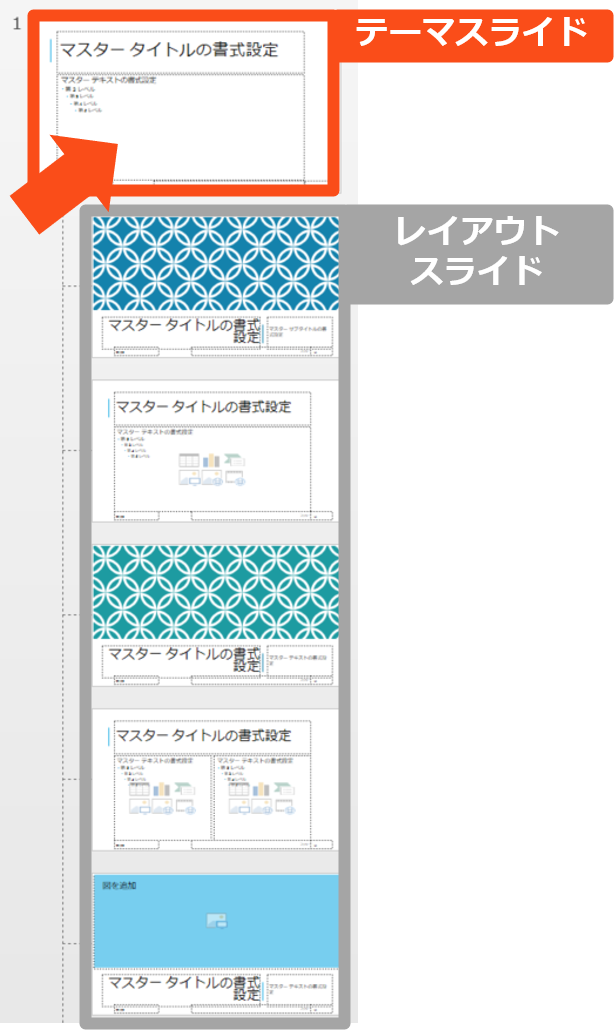Click the chart icon in the second layout thumbnail

click(212, 460)
